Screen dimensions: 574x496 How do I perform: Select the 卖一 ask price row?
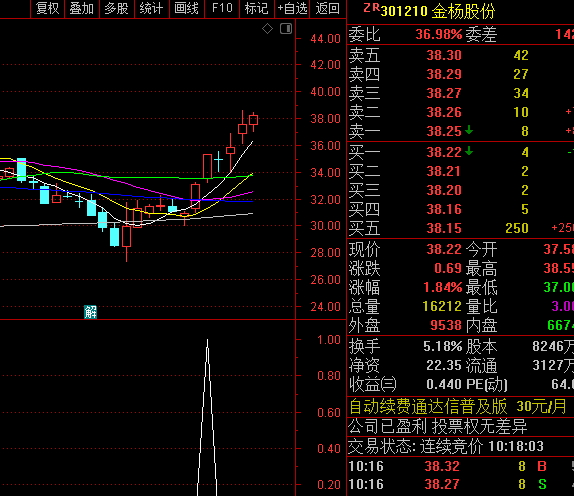[x=461, y=131]
